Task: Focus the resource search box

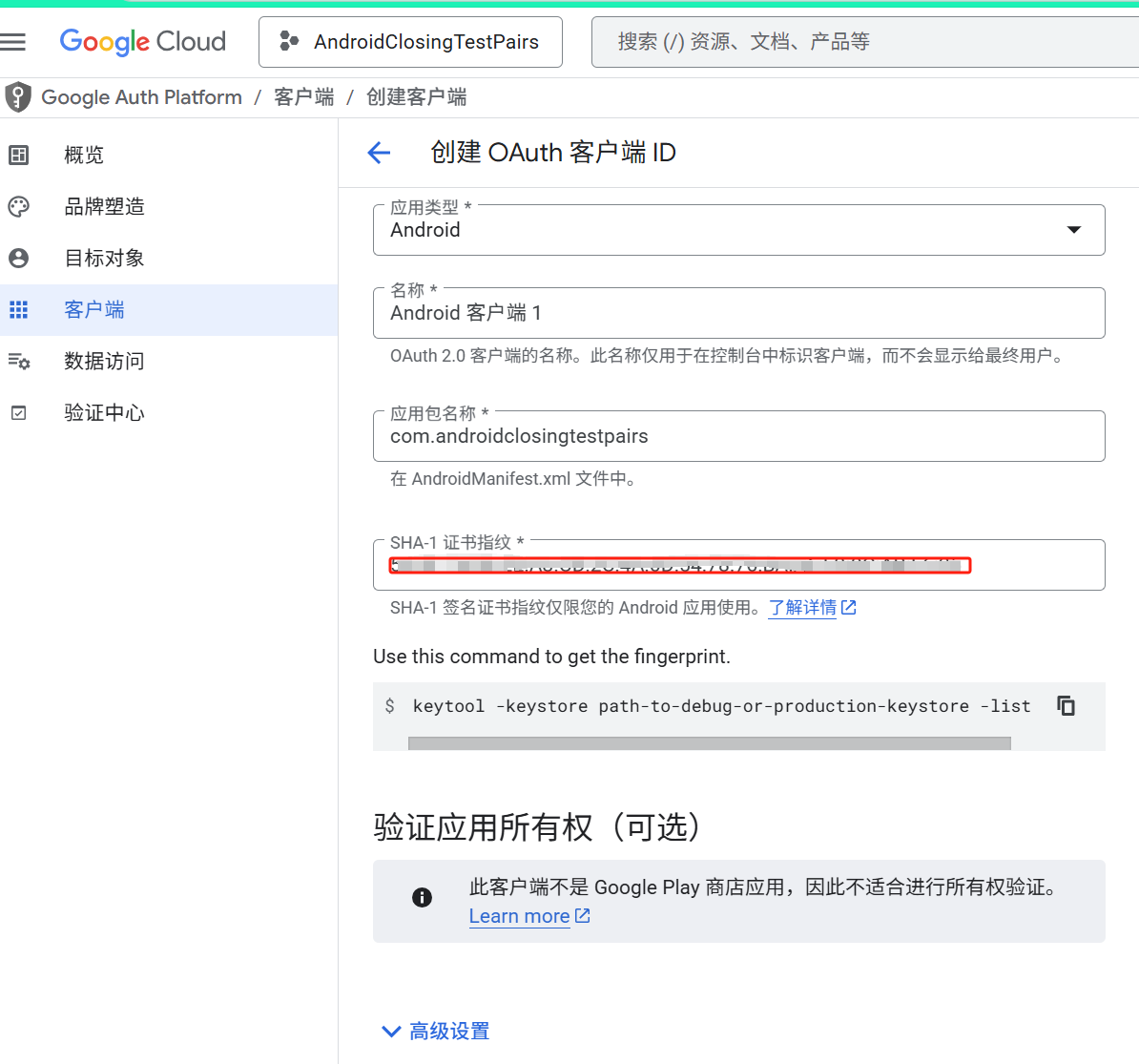Action: pos(864,42)
